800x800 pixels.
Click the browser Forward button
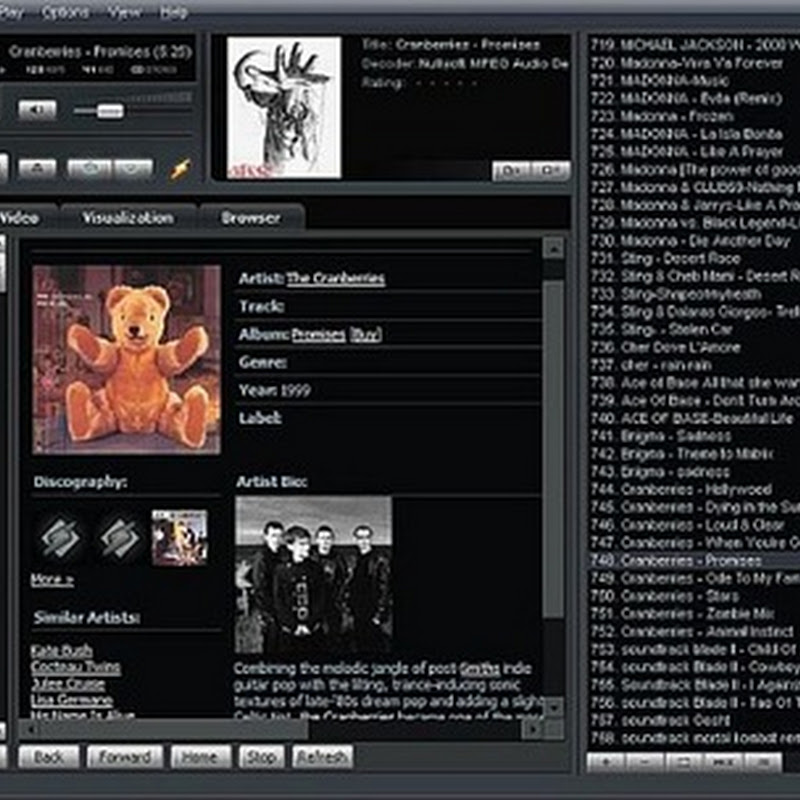pyautogui.click(x=125, y=757)
